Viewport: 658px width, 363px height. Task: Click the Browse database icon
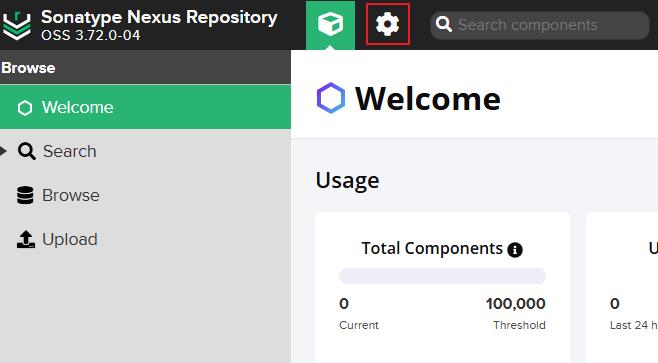pos(25,196)
